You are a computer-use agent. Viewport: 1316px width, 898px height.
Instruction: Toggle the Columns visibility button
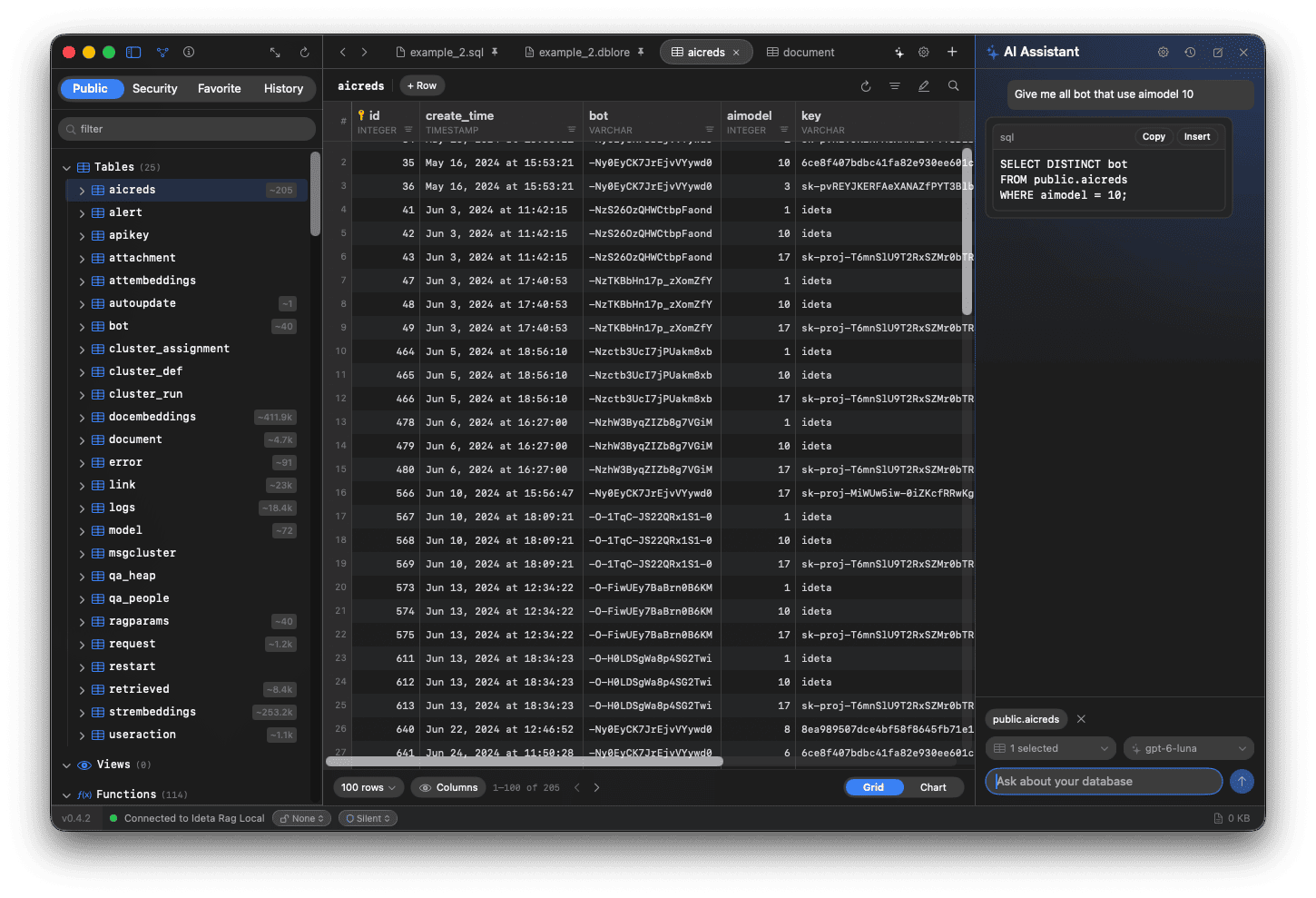448,787
